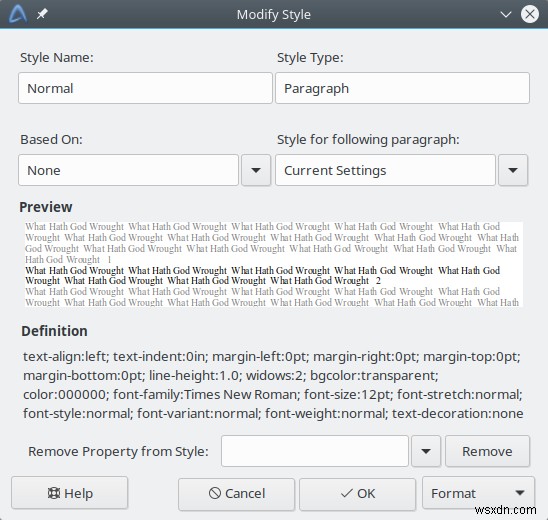Confirm changes with OK button
548x520 pixels.
tap(357, 493)
